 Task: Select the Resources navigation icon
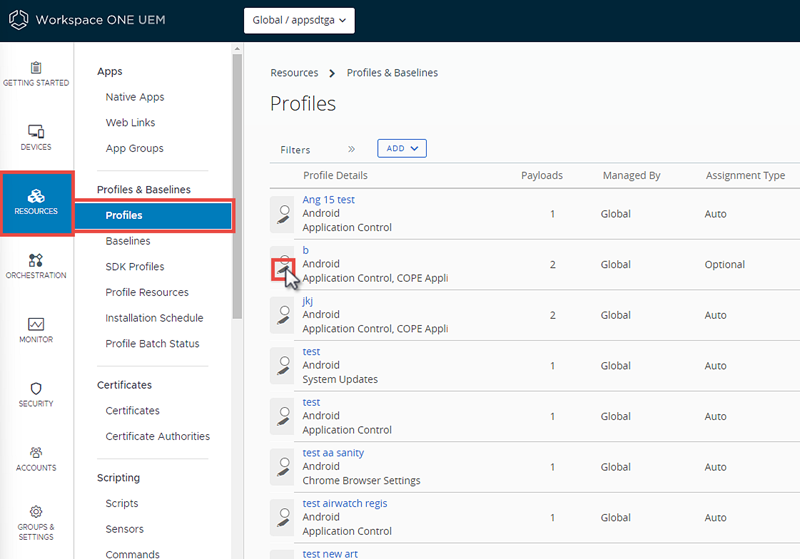tap(36, 202)
